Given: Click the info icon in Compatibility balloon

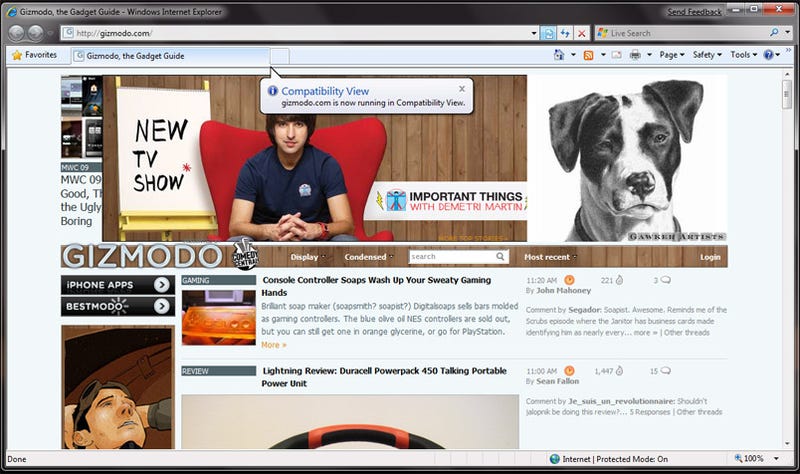Looking at the screenshot, I should coord(273,91).
